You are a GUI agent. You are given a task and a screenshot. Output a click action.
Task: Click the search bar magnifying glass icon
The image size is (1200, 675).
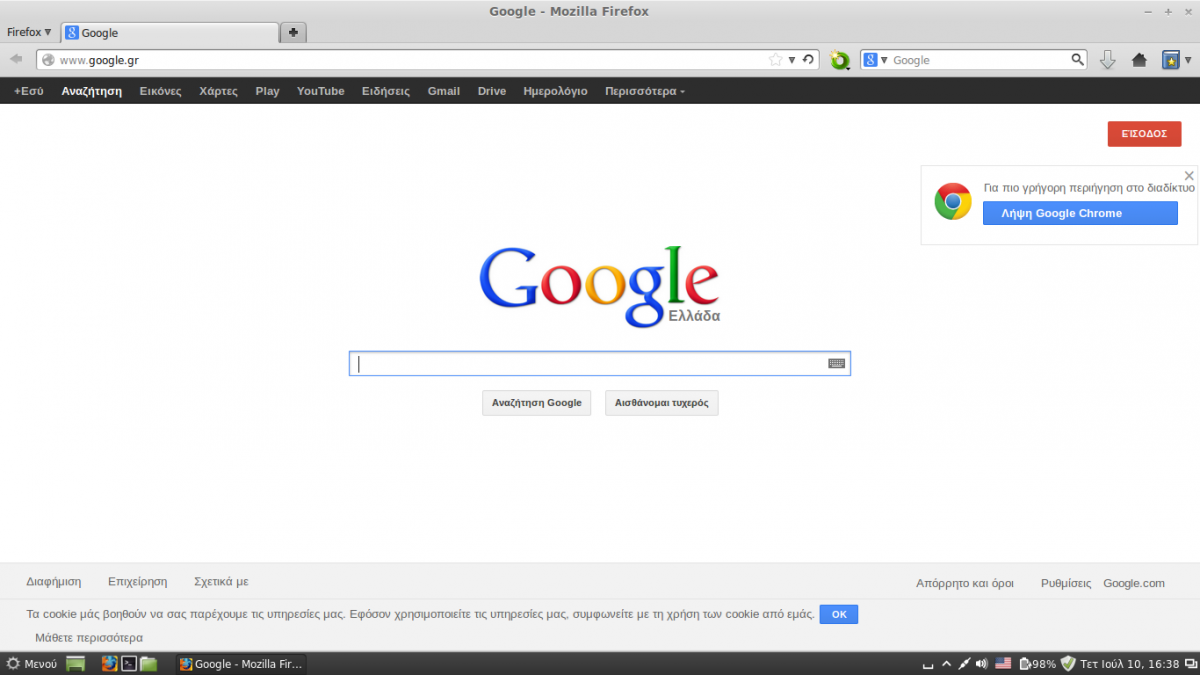pyautogui.click(x=1077, y=60)
